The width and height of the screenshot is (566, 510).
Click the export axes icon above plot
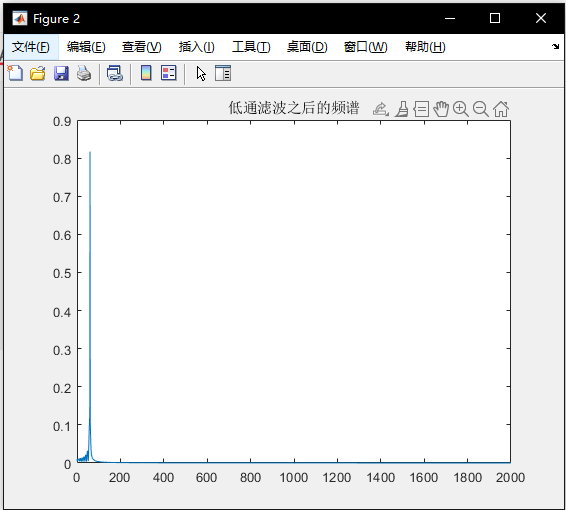381,109
